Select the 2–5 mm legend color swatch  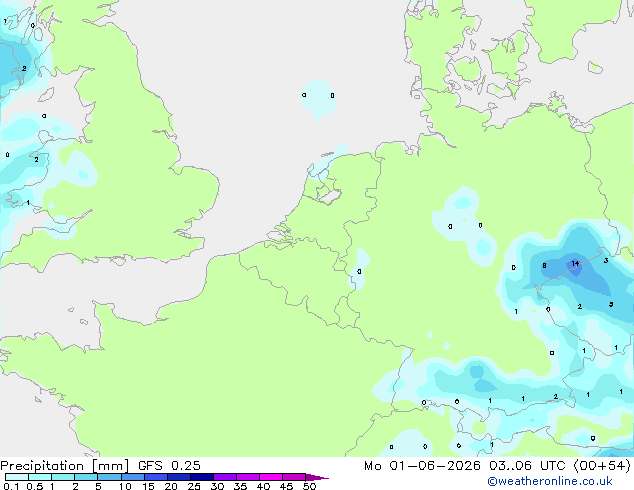(86, 477)
